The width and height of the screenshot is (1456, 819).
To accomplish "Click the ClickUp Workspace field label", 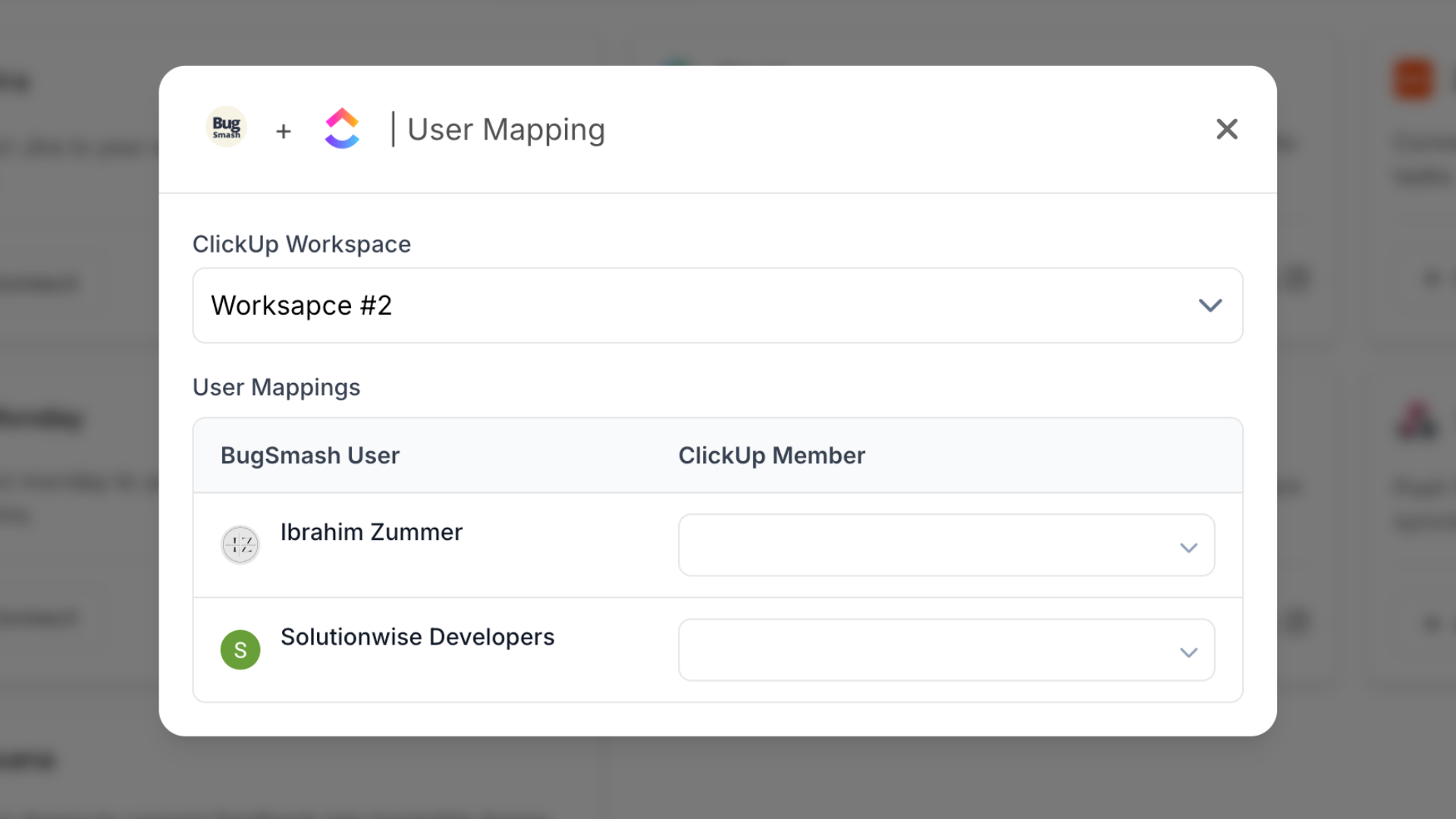I will click(301, 244).
